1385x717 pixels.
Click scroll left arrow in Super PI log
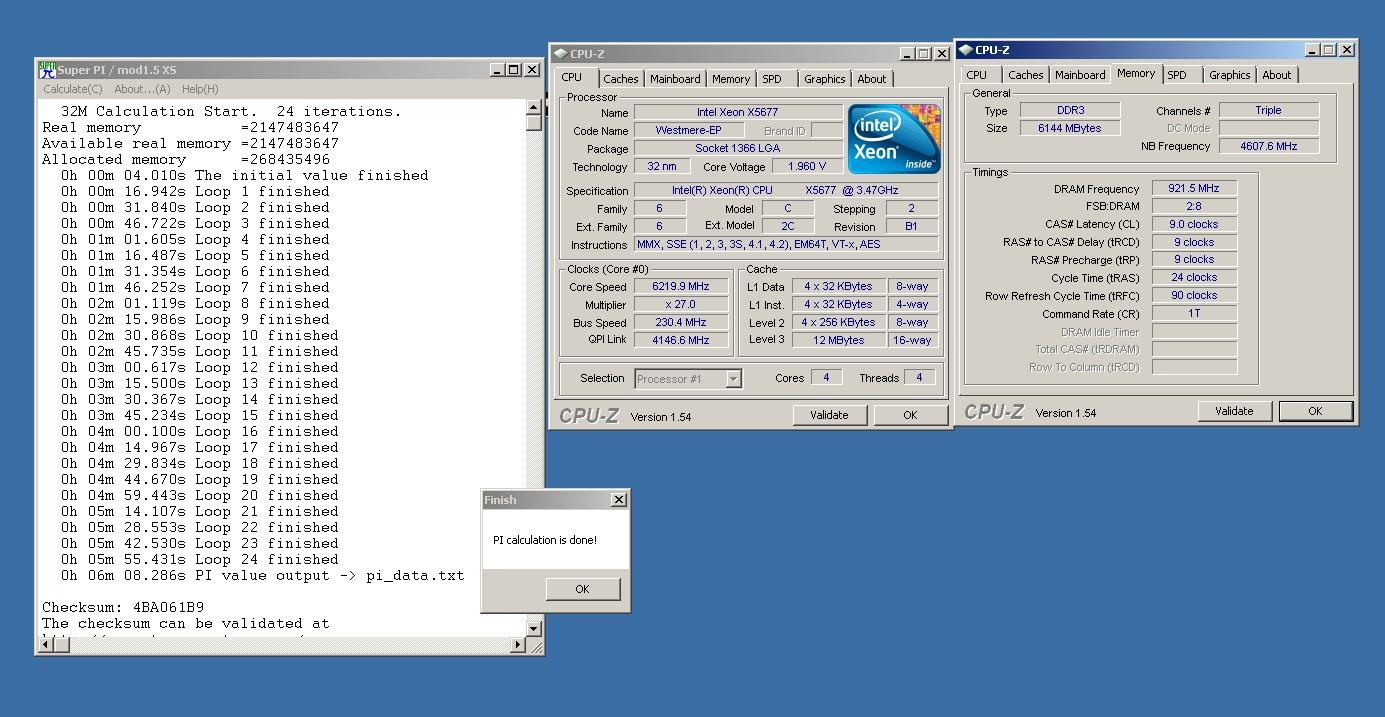click(x=45, y=645)
